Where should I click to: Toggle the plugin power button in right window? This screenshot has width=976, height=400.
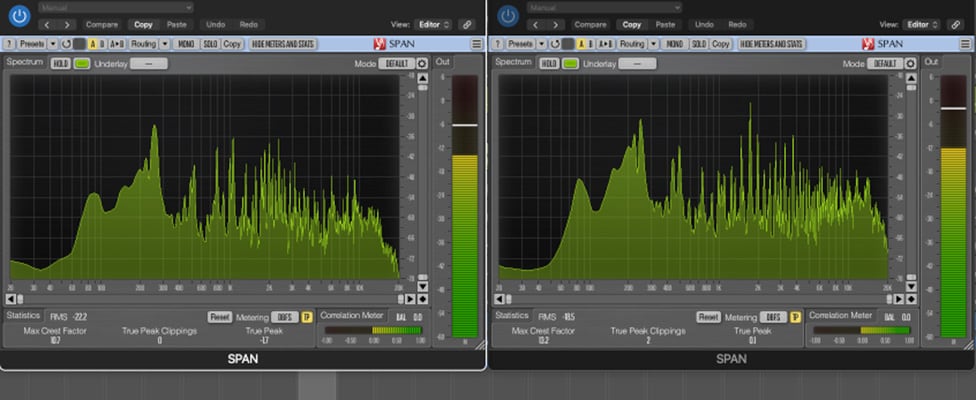508,16
